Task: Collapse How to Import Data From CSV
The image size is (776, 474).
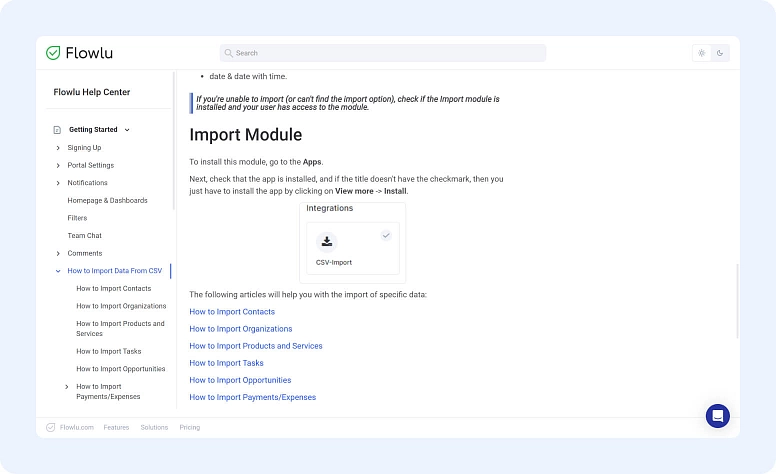Action: point(58,271)
